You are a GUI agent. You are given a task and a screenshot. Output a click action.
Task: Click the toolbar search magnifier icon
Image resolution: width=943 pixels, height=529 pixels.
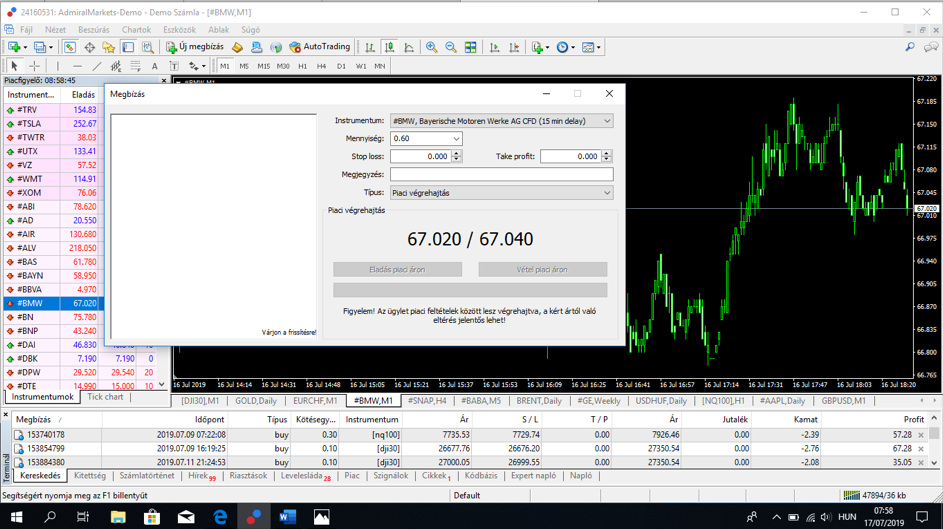pos(910,47)
